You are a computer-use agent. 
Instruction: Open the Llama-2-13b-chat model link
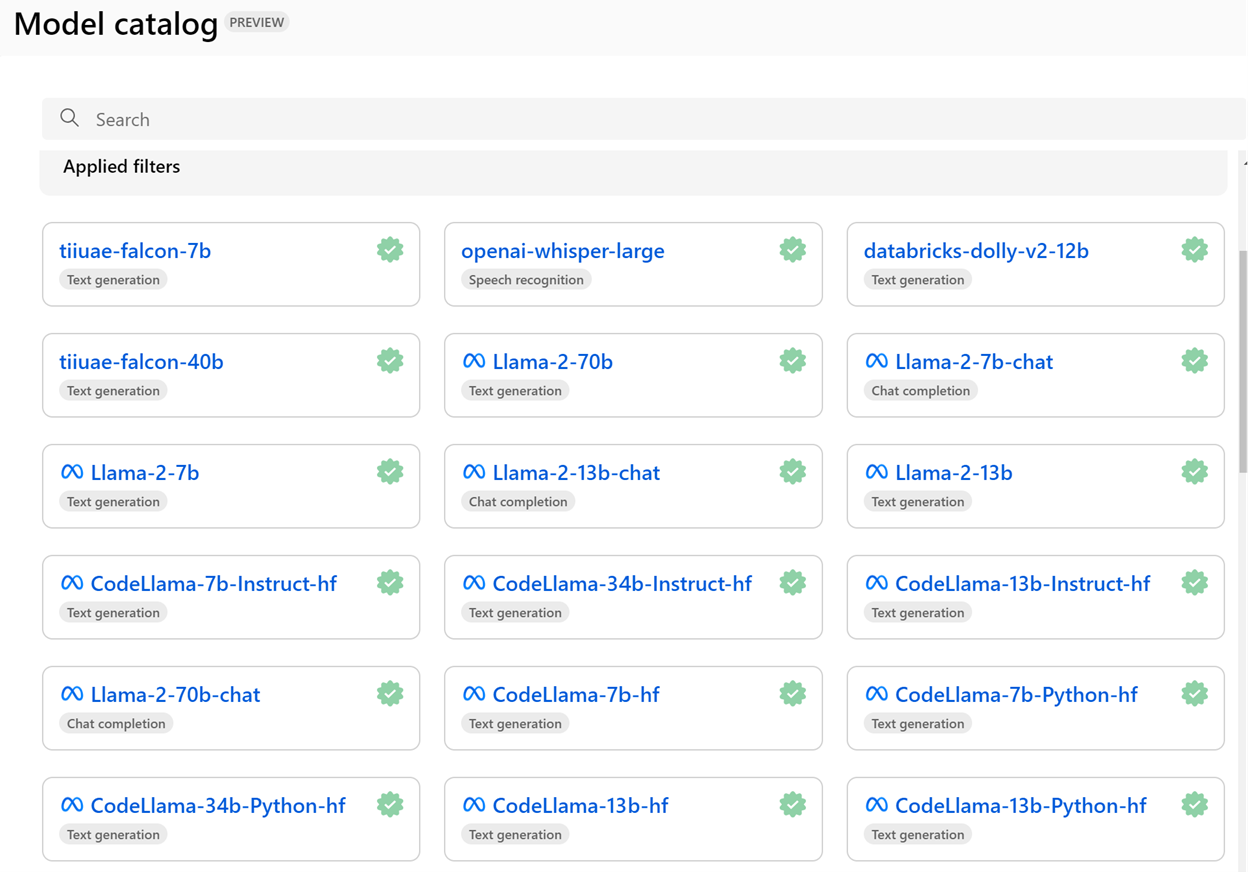pyautogui.click(x=576, y=473)
